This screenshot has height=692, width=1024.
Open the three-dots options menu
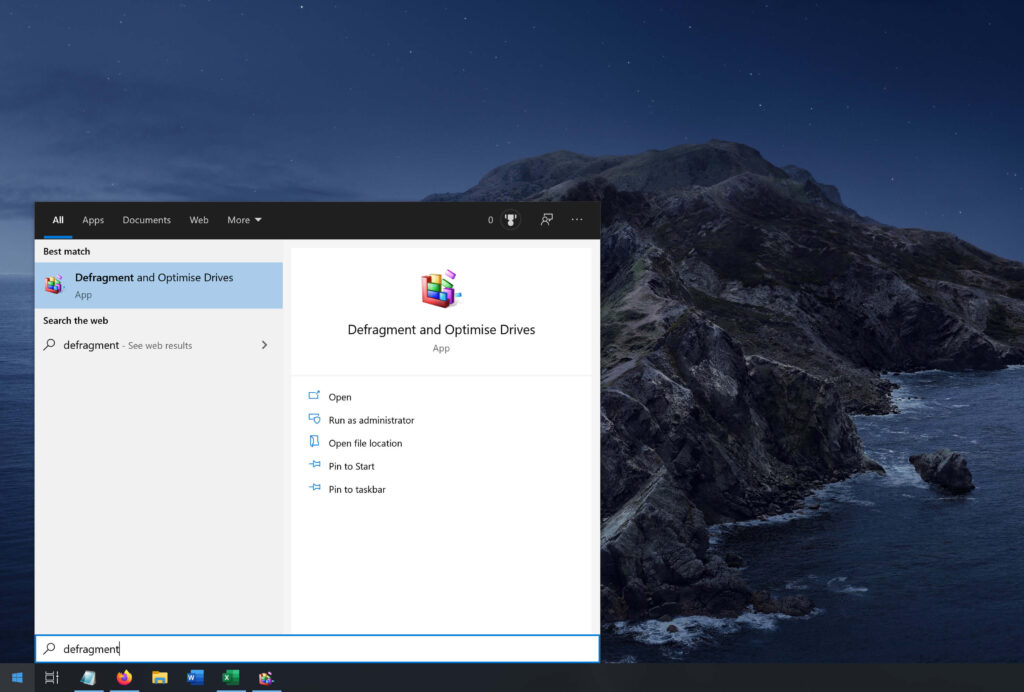pyautogui.click(x=577, y=220)
